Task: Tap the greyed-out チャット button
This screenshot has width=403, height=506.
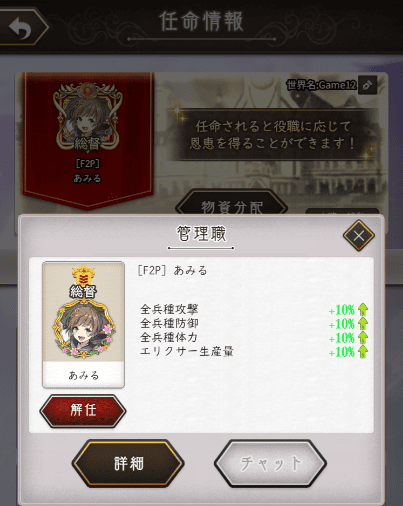Action: point(270,463)
